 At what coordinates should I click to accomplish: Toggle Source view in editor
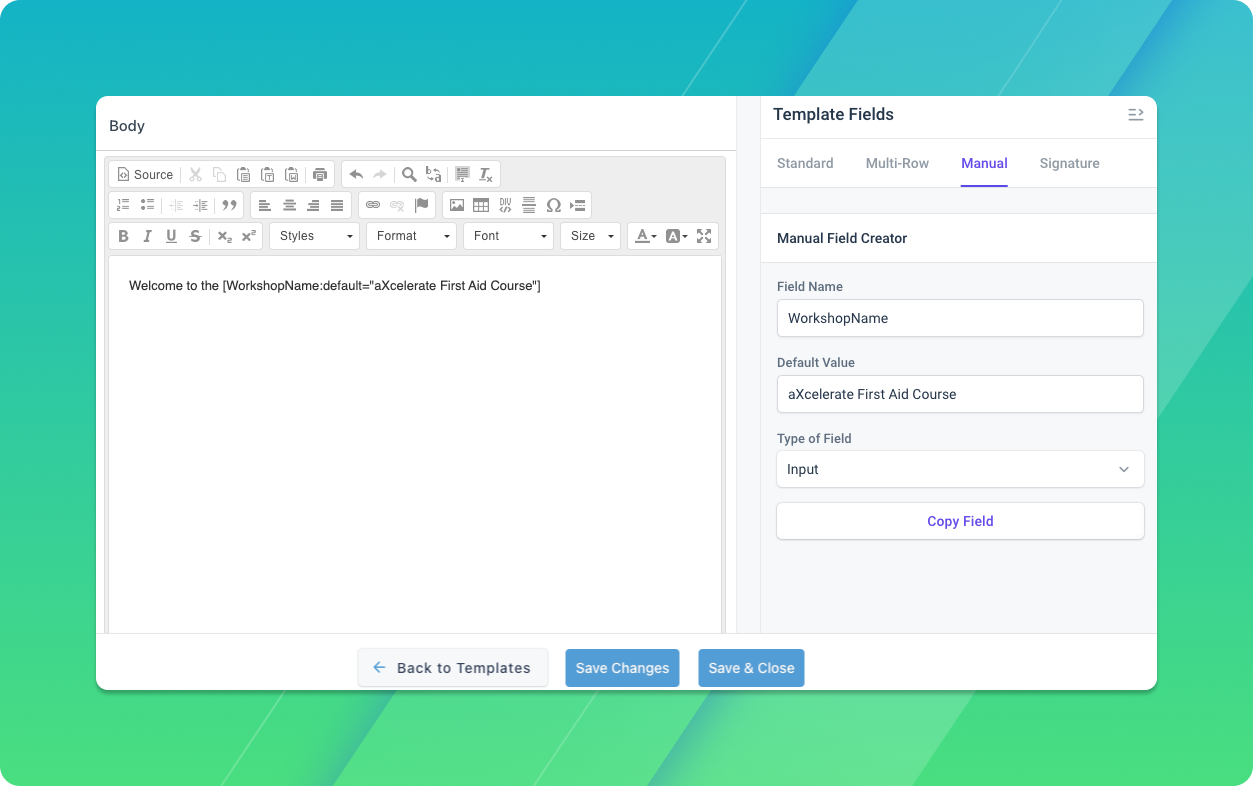[145, 174]
